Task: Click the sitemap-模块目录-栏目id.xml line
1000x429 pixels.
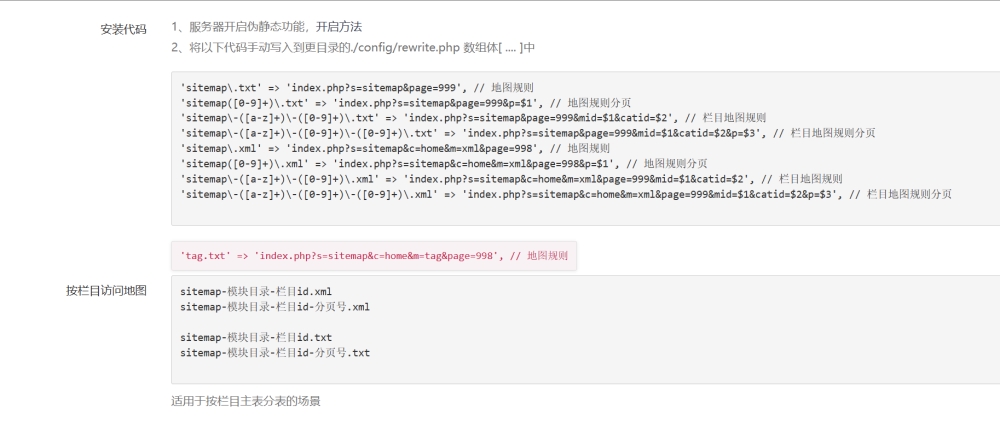Action: [256, 292]
